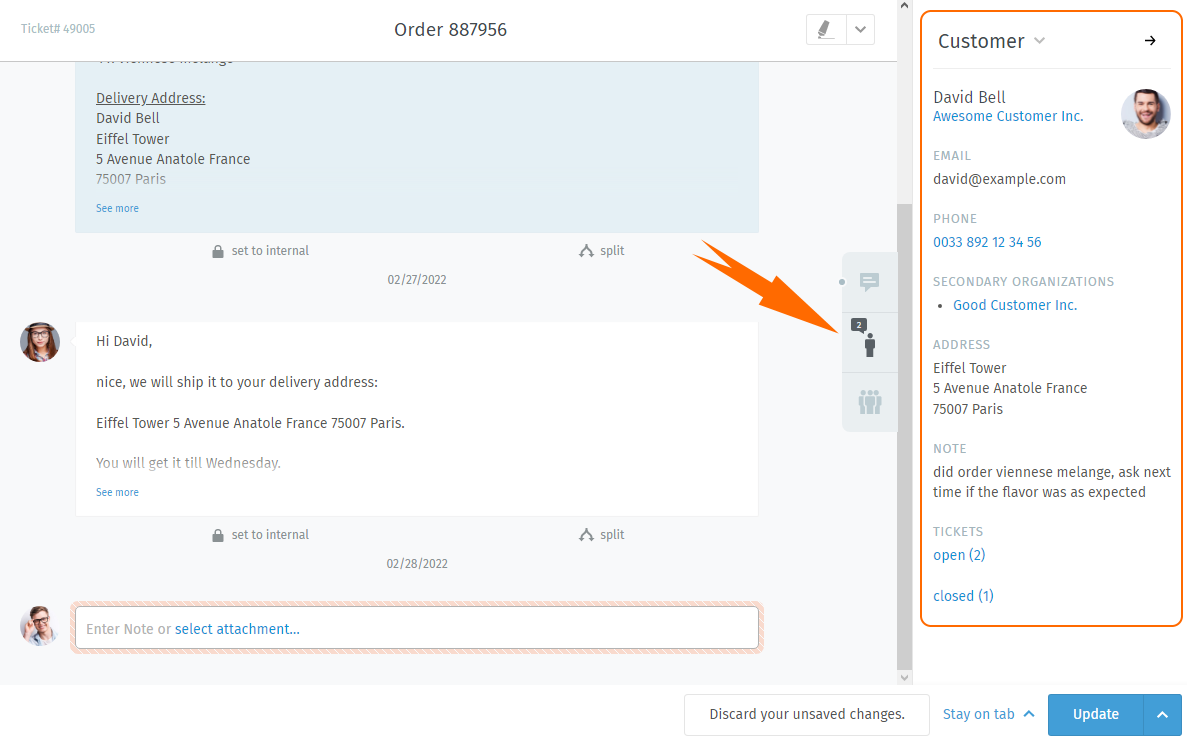Viewport: 1187px width, 742px height.
Task: Click See more in Hi David article
Action: click(117, 492)
